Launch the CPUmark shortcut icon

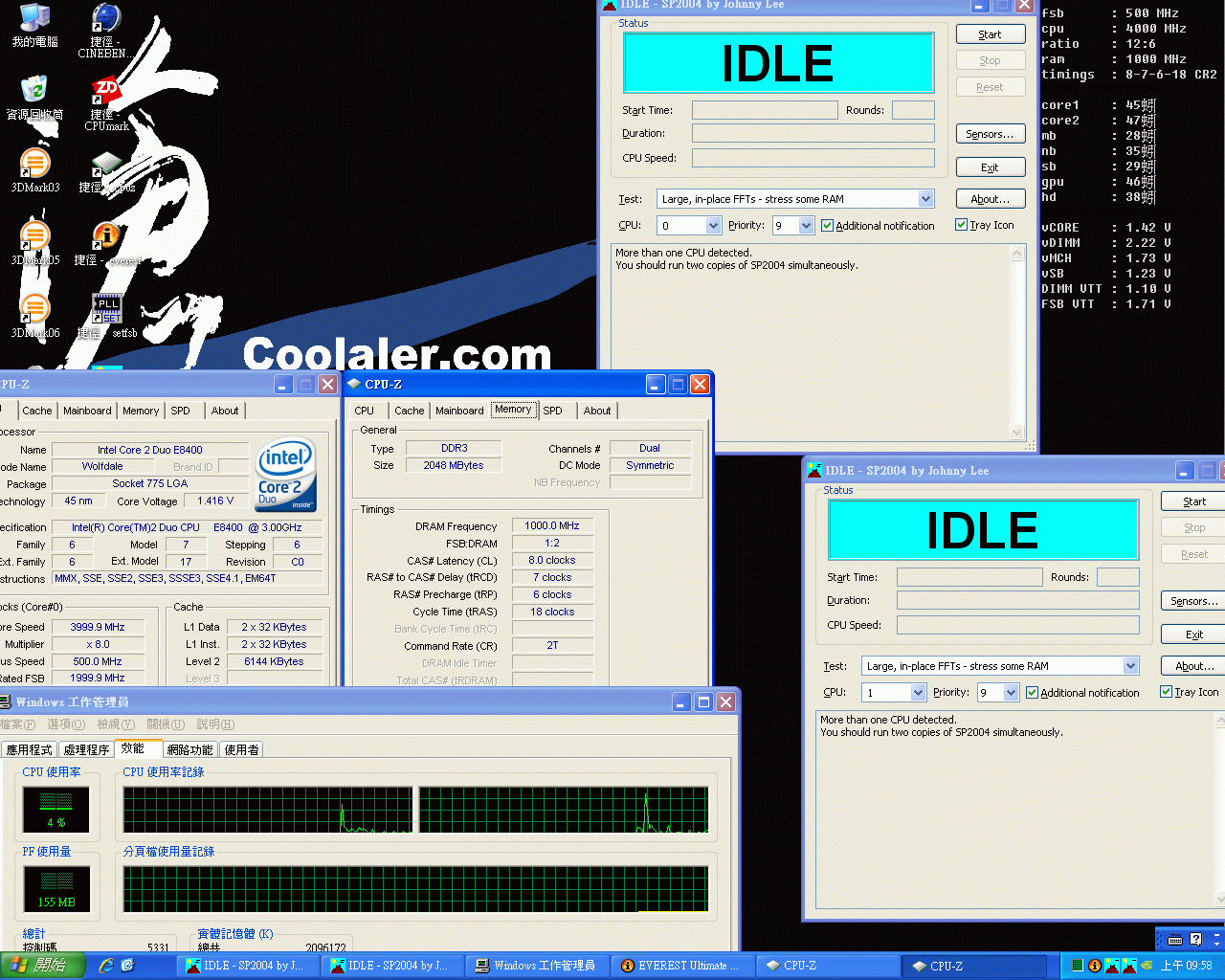[x=106, y=103]
